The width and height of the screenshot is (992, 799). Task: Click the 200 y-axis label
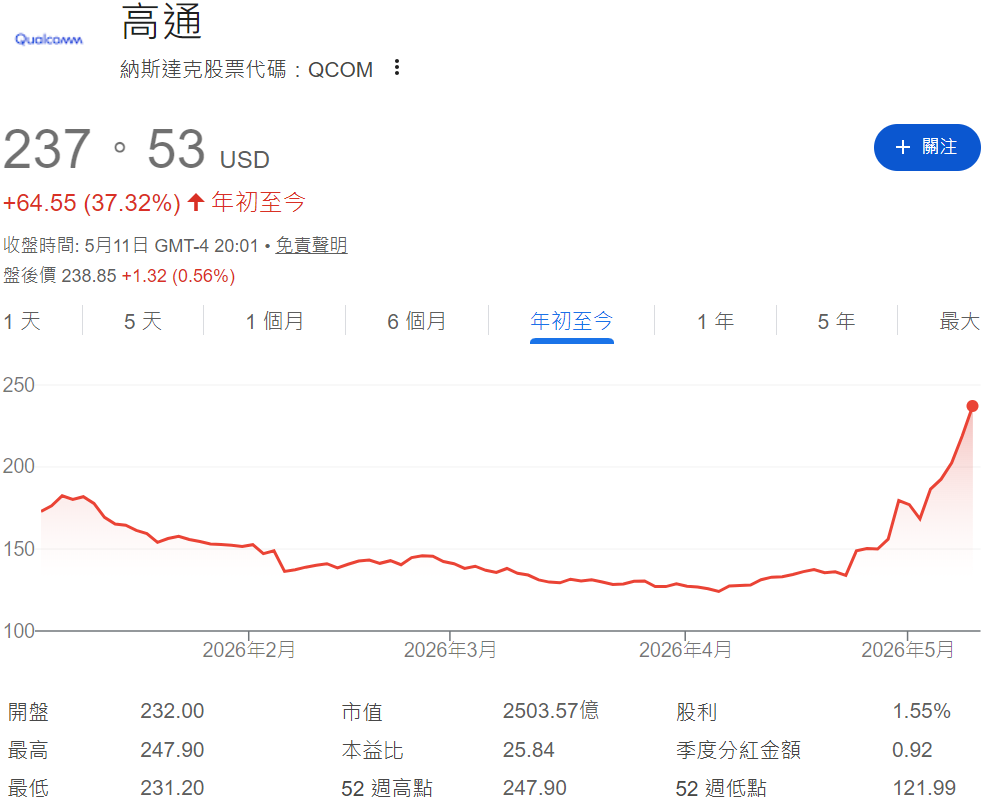[x=18, y=466]
